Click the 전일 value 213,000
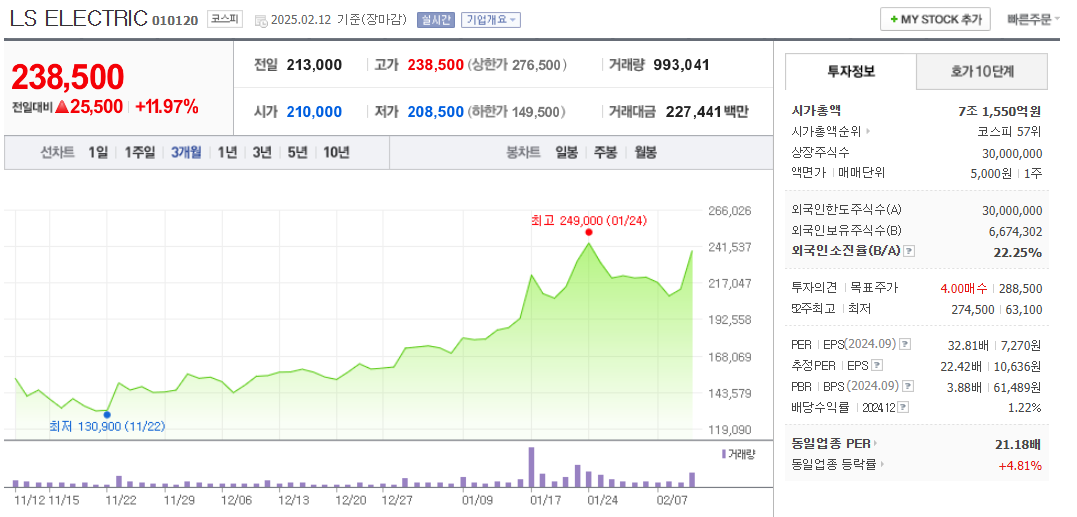Image resolution: width=1077 pixels, height=517 pixels. (x=314, y=65)
